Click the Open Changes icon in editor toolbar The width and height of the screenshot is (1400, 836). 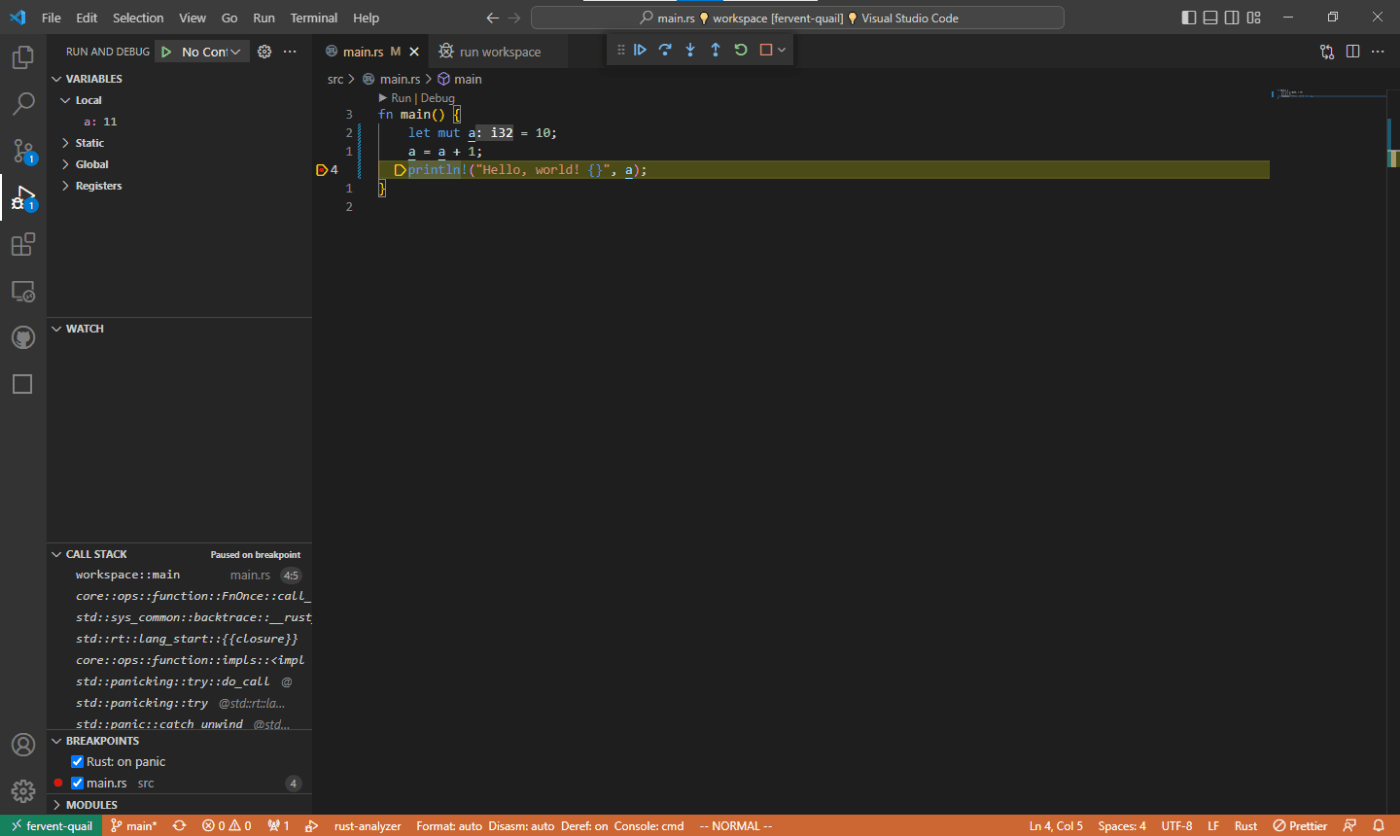click(x=1327, y=51)
